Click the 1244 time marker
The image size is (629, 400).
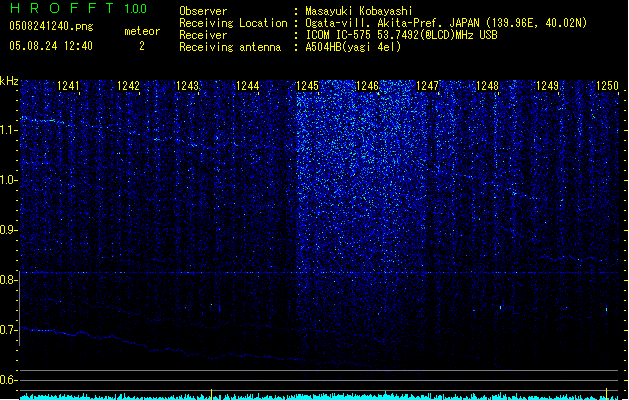pyautogui.click(x=248, y=85)
